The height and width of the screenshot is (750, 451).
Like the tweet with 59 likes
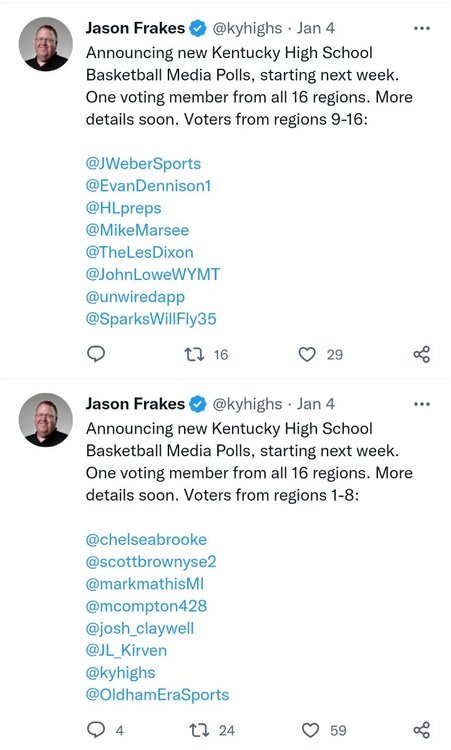pos(310,730)
